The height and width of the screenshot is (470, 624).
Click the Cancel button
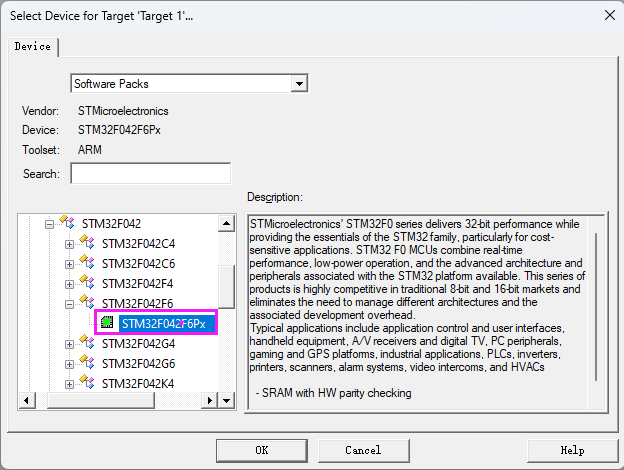click(x=363, y=450)
